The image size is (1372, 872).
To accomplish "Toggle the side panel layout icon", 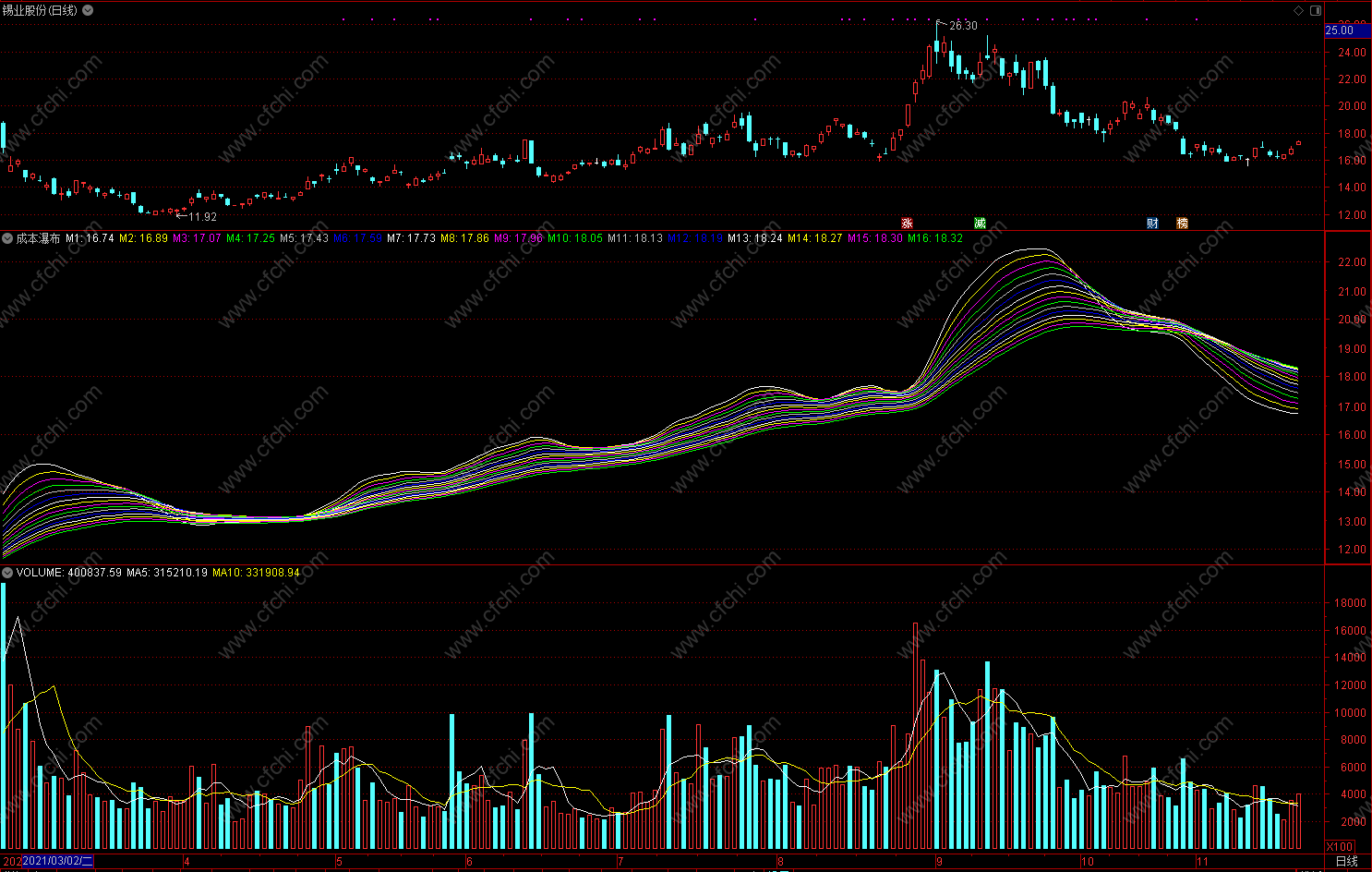I will coord(1316,10).
